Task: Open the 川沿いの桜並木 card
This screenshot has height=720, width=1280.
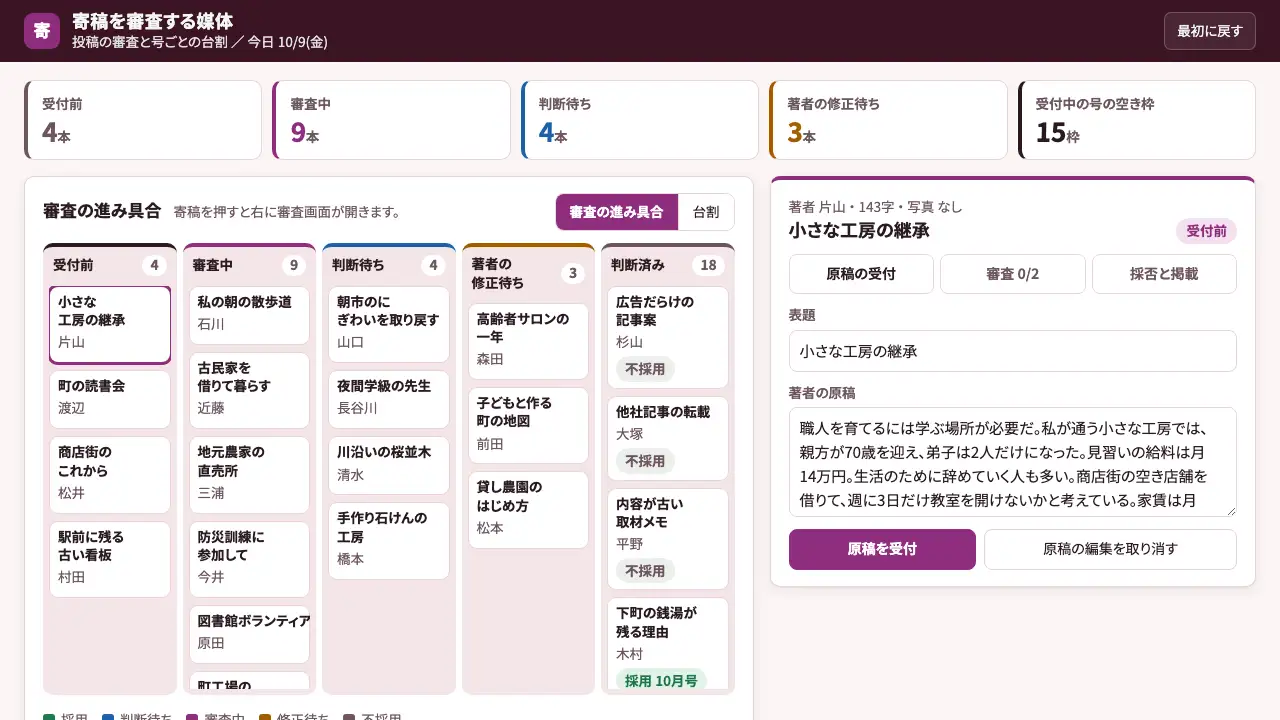Action: [389, 465]
